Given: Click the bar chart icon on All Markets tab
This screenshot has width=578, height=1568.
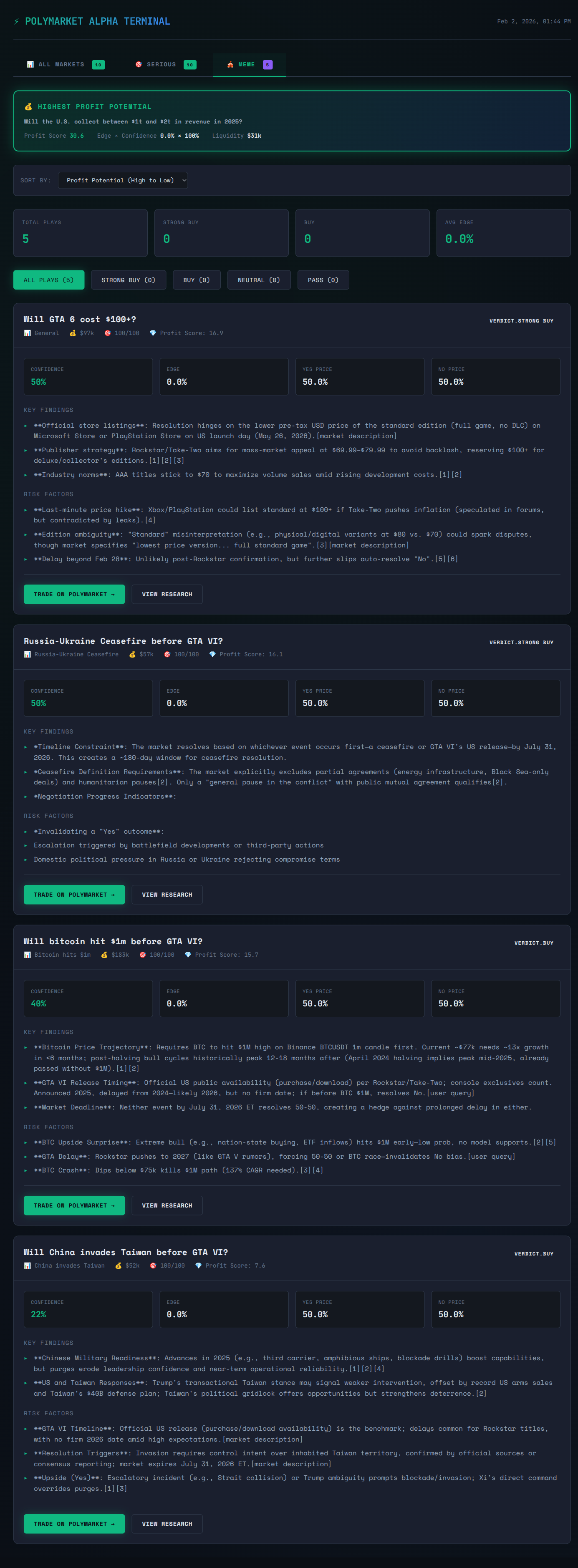Looking at the screenshot, I should point(30,65).
